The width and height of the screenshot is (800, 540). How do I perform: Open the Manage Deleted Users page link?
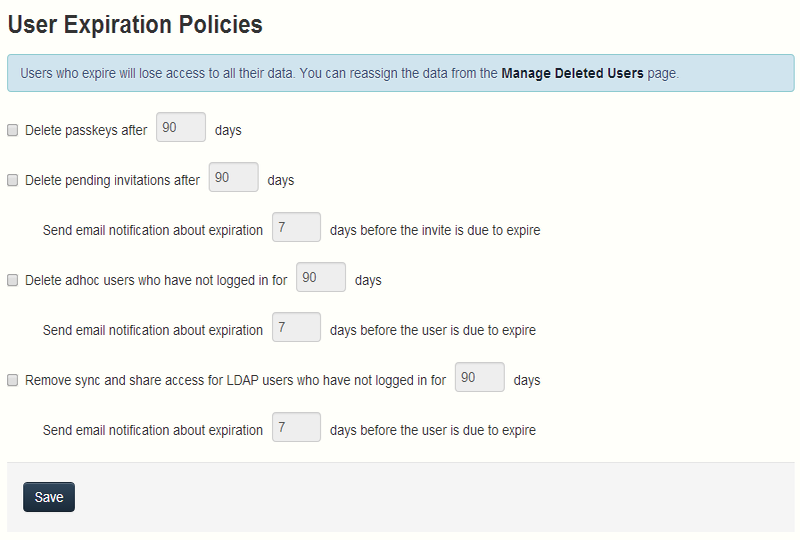572,73
